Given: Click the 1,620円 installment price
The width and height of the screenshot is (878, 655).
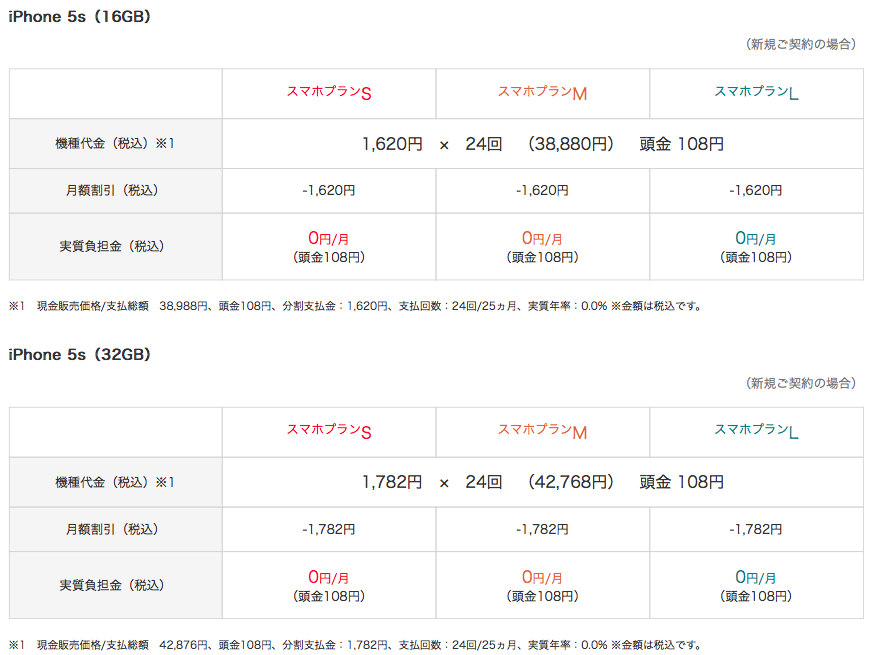Looking at the screenshot, I should [x=392, y=144].
